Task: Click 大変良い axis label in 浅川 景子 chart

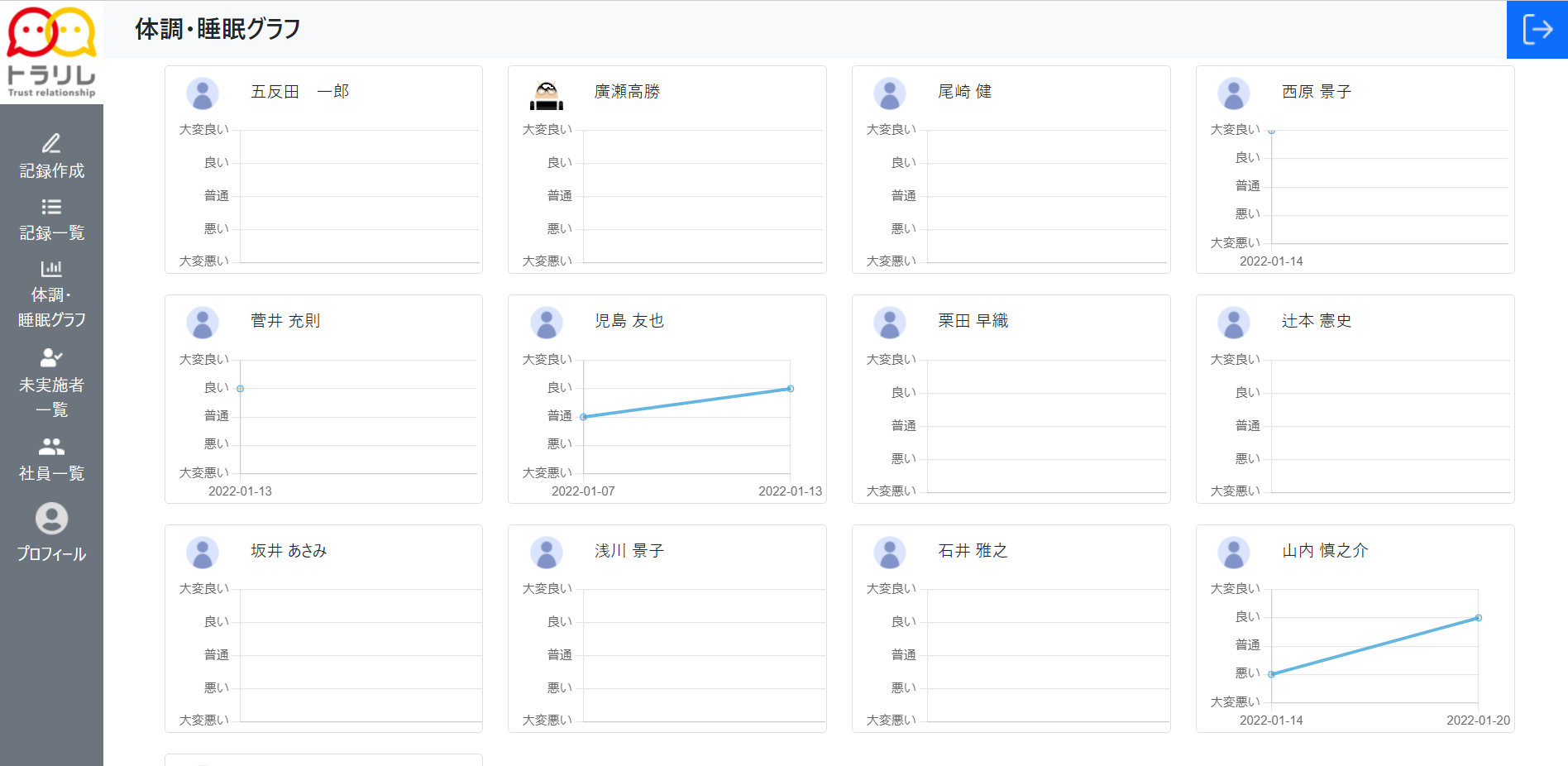Action: 547,589
